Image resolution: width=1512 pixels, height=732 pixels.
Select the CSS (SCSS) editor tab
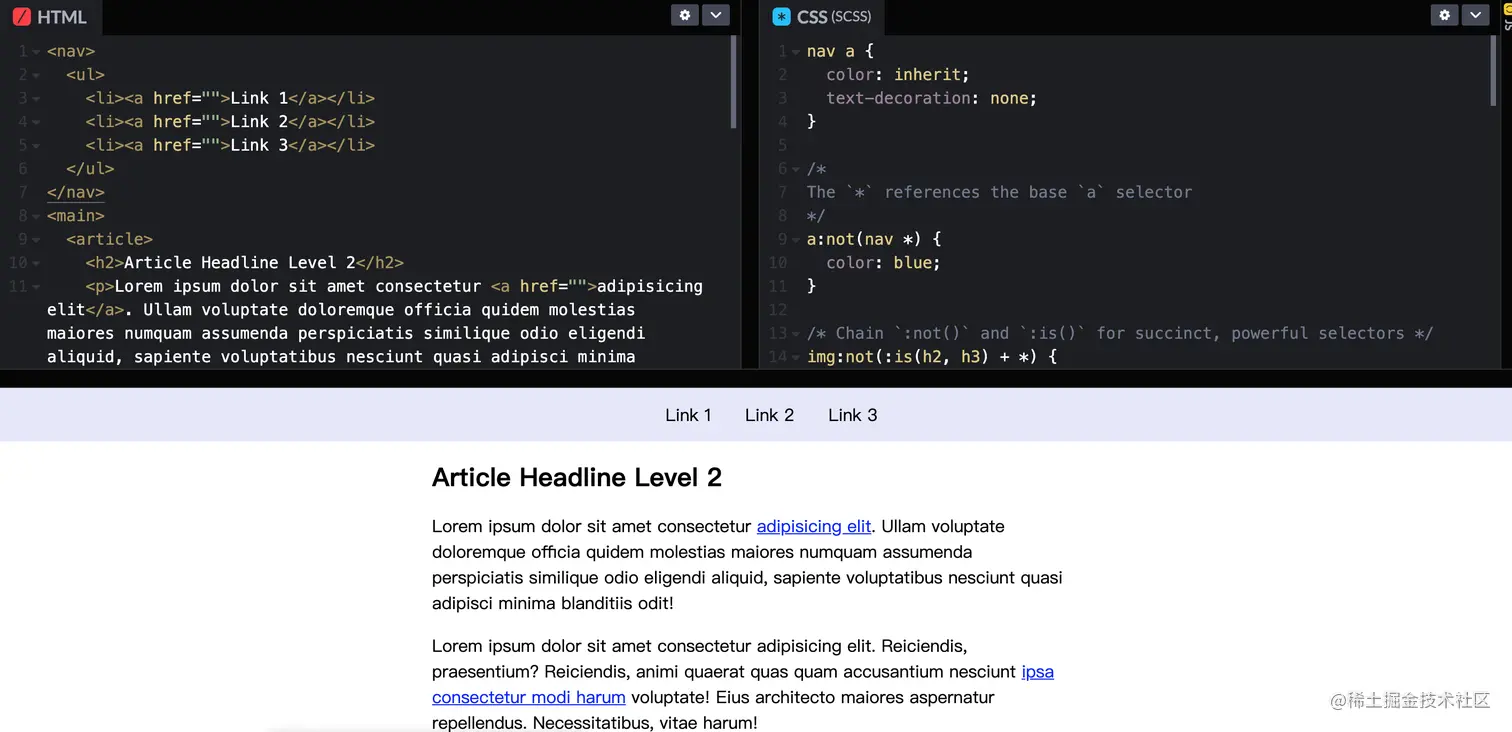[822, 17]
